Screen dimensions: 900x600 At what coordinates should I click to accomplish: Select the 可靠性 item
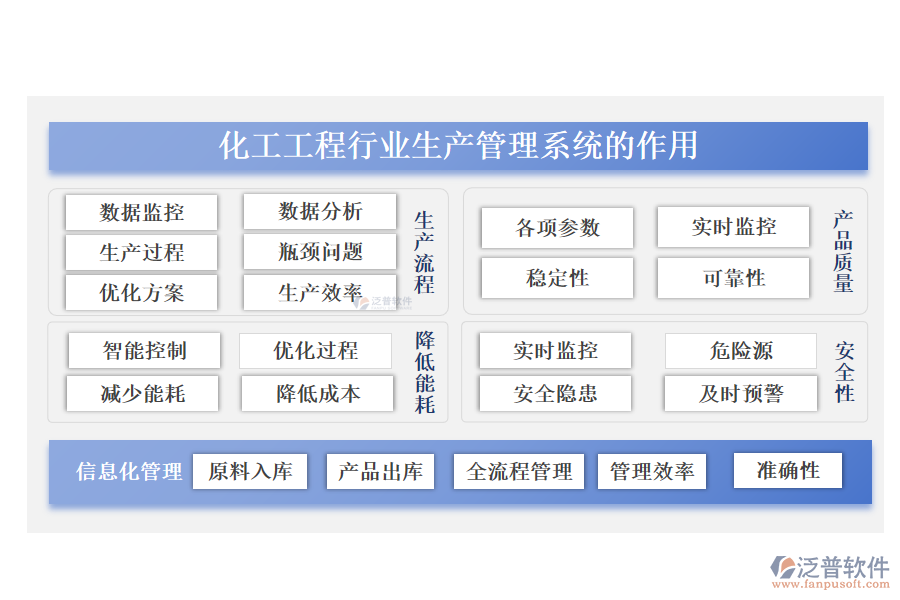point(732,277)
